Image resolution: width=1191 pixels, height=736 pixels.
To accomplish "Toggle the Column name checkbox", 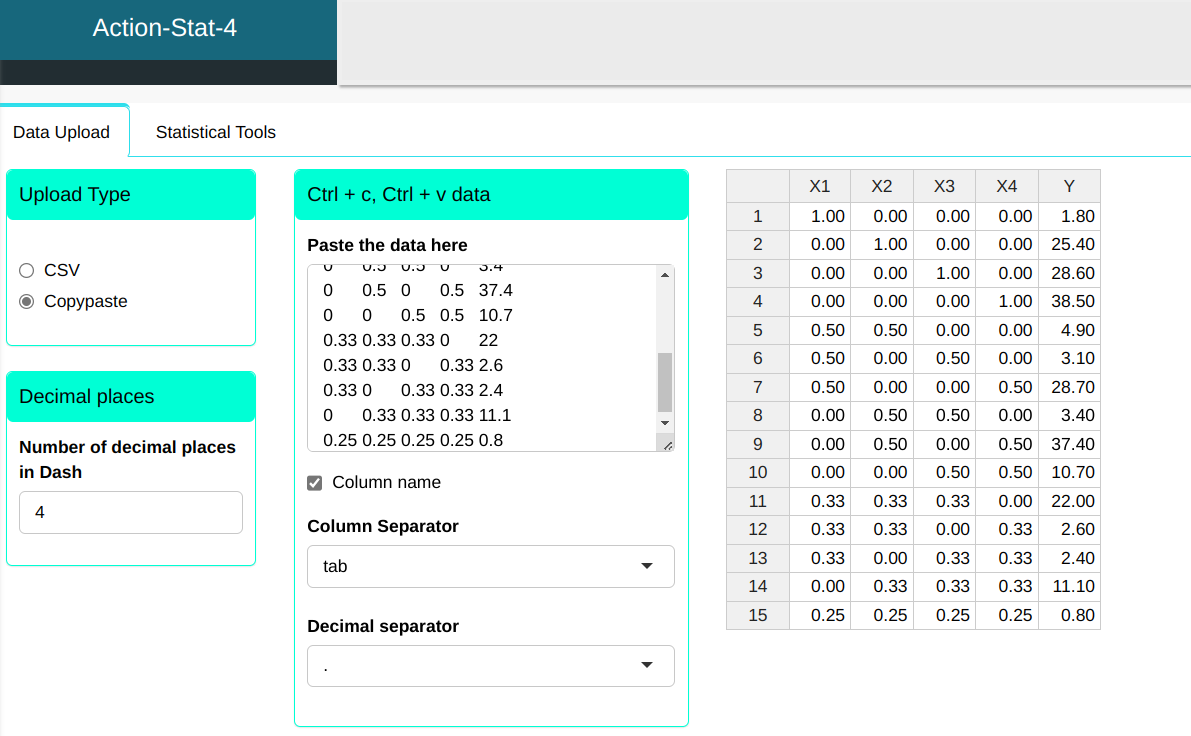I will tap(315, 483).
